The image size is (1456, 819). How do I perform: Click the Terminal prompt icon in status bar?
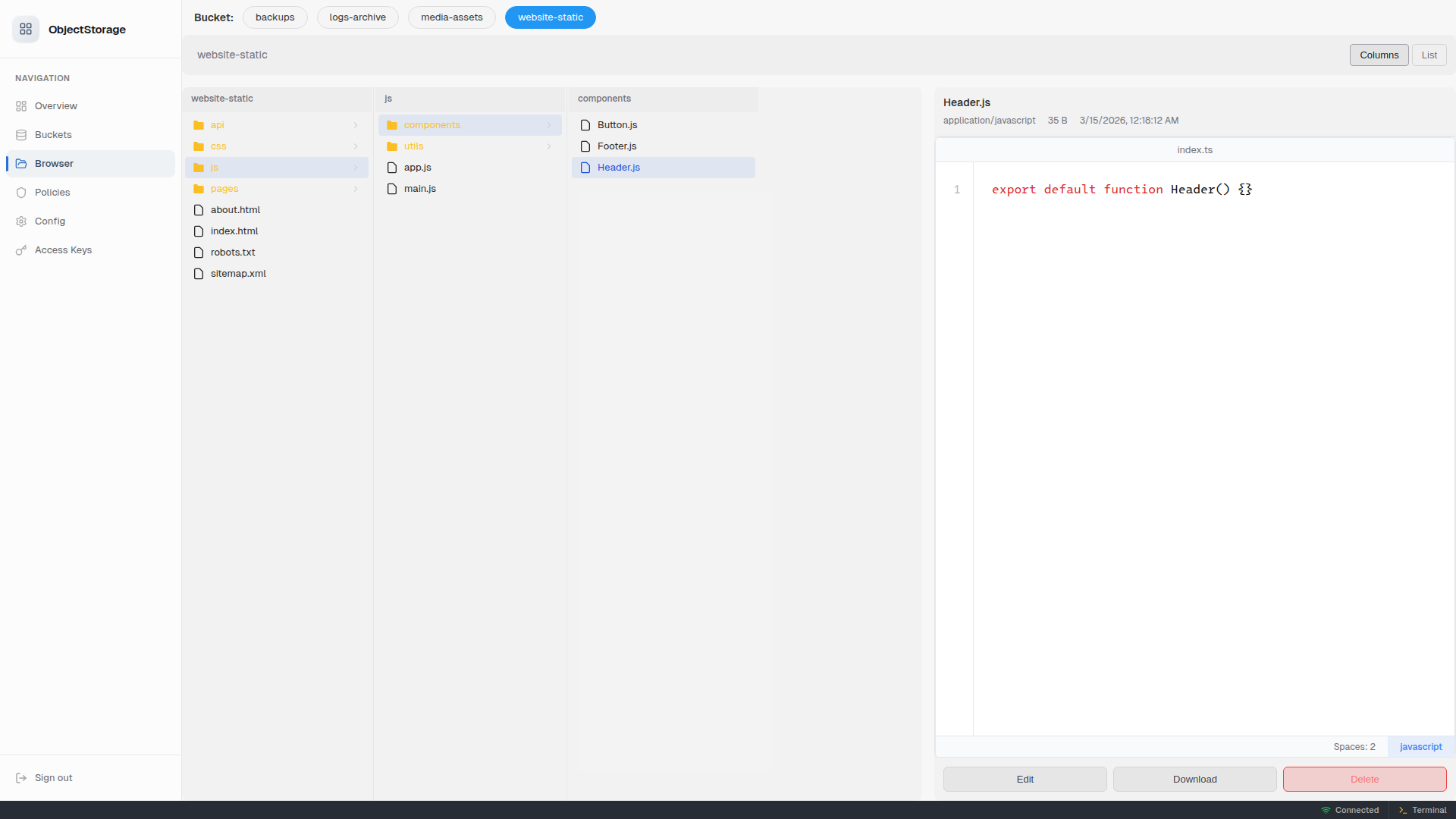[1403, 810]
